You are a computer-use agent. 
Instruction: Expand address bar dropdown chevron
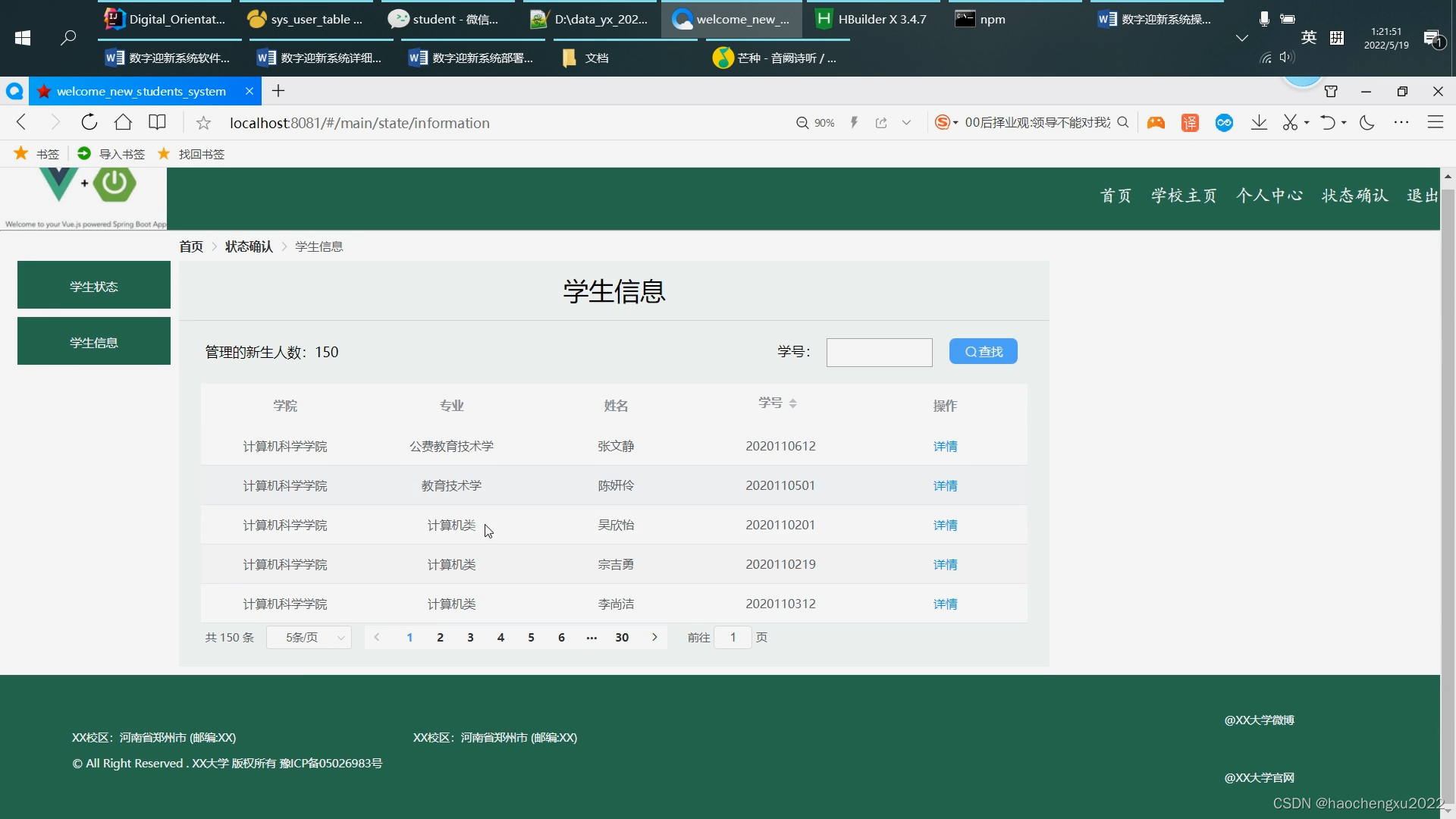(906, 123)
